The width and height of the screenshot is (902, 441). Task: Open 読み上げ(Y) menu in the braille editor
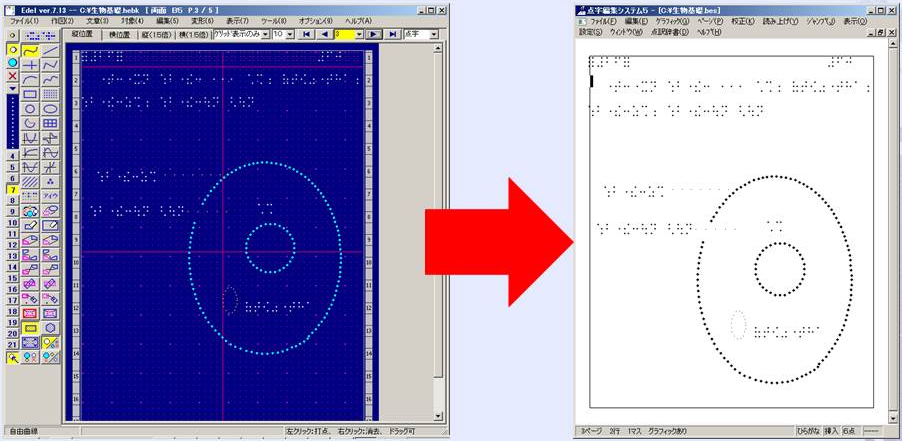tap(780, 21)
